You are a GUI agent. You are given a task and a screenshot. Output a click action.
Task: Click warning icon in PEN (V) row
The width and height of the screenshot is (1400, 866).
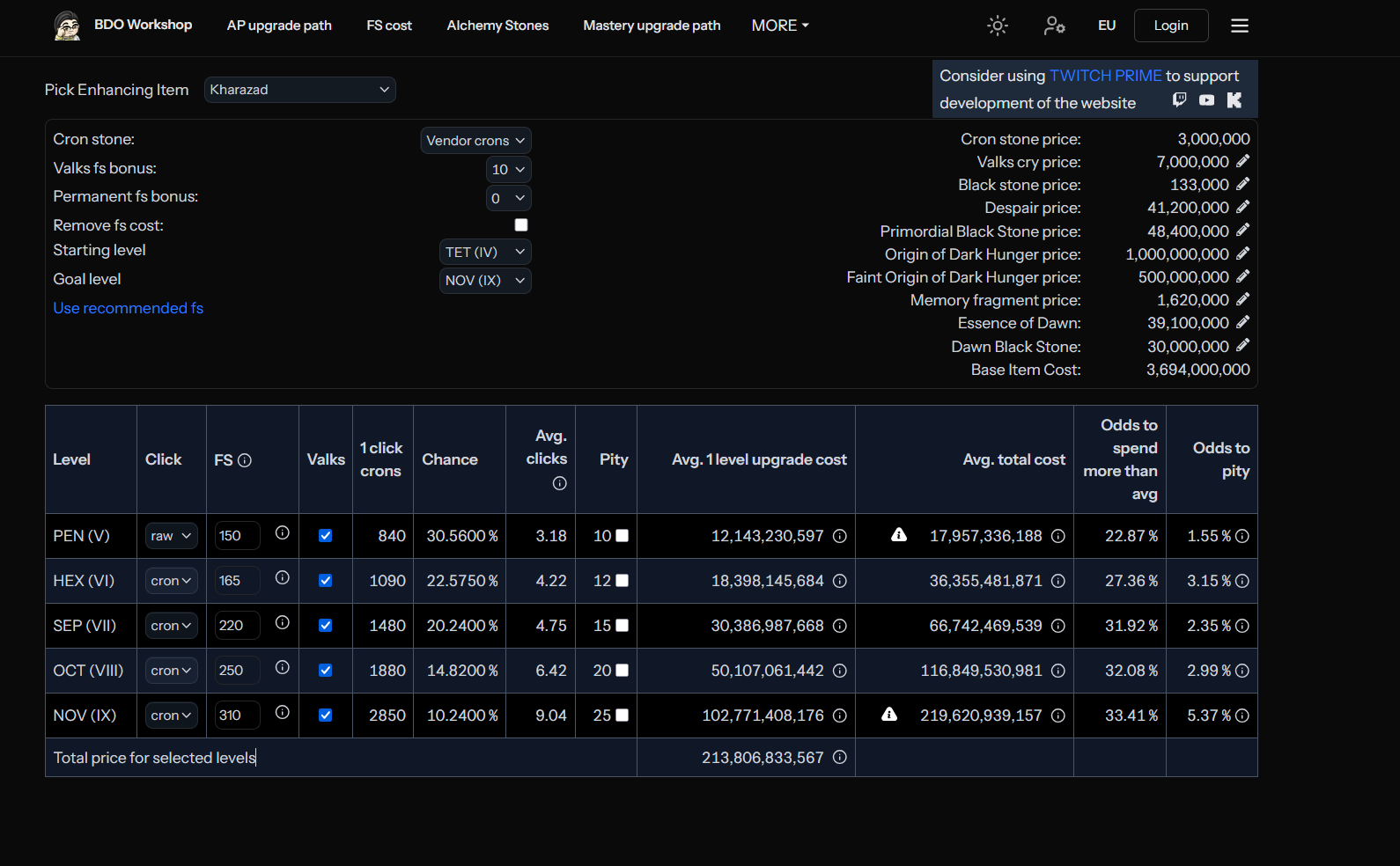coord(899,534)
